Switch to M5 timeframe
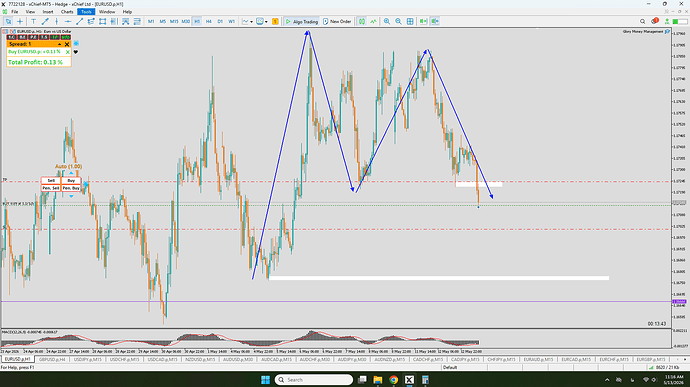Image resolution: width=690 pixels, height=387 pixels. 162,21
